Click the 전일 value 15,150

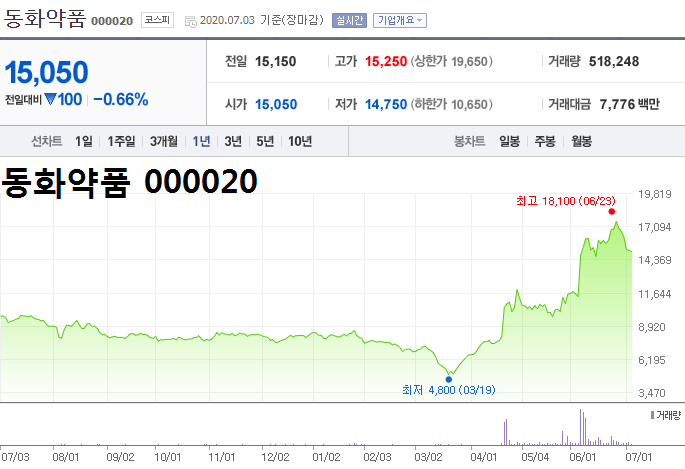click(x=275, y=62)
